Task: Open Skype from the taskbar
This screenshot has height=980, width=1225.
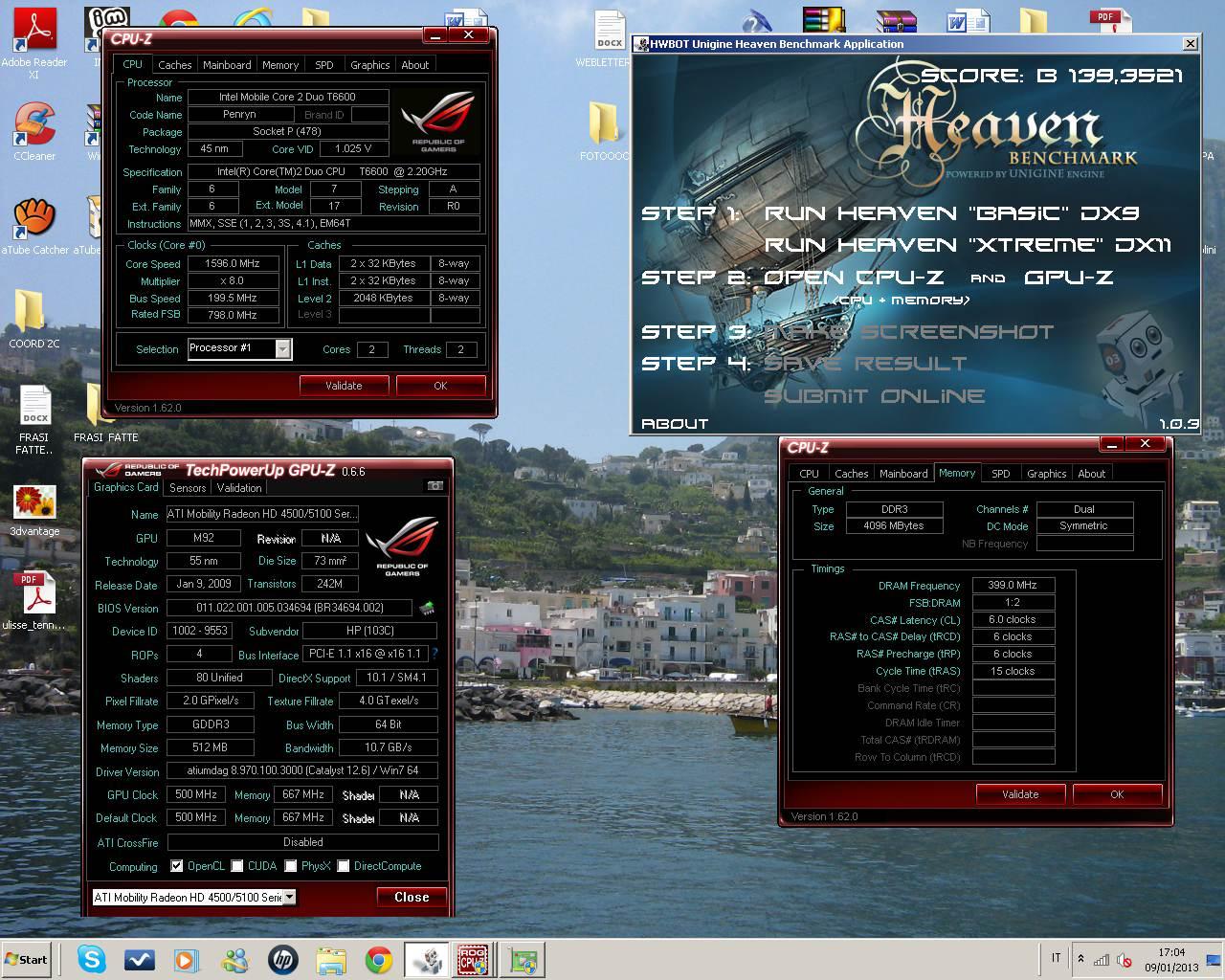Action: [x=92, y=959]
